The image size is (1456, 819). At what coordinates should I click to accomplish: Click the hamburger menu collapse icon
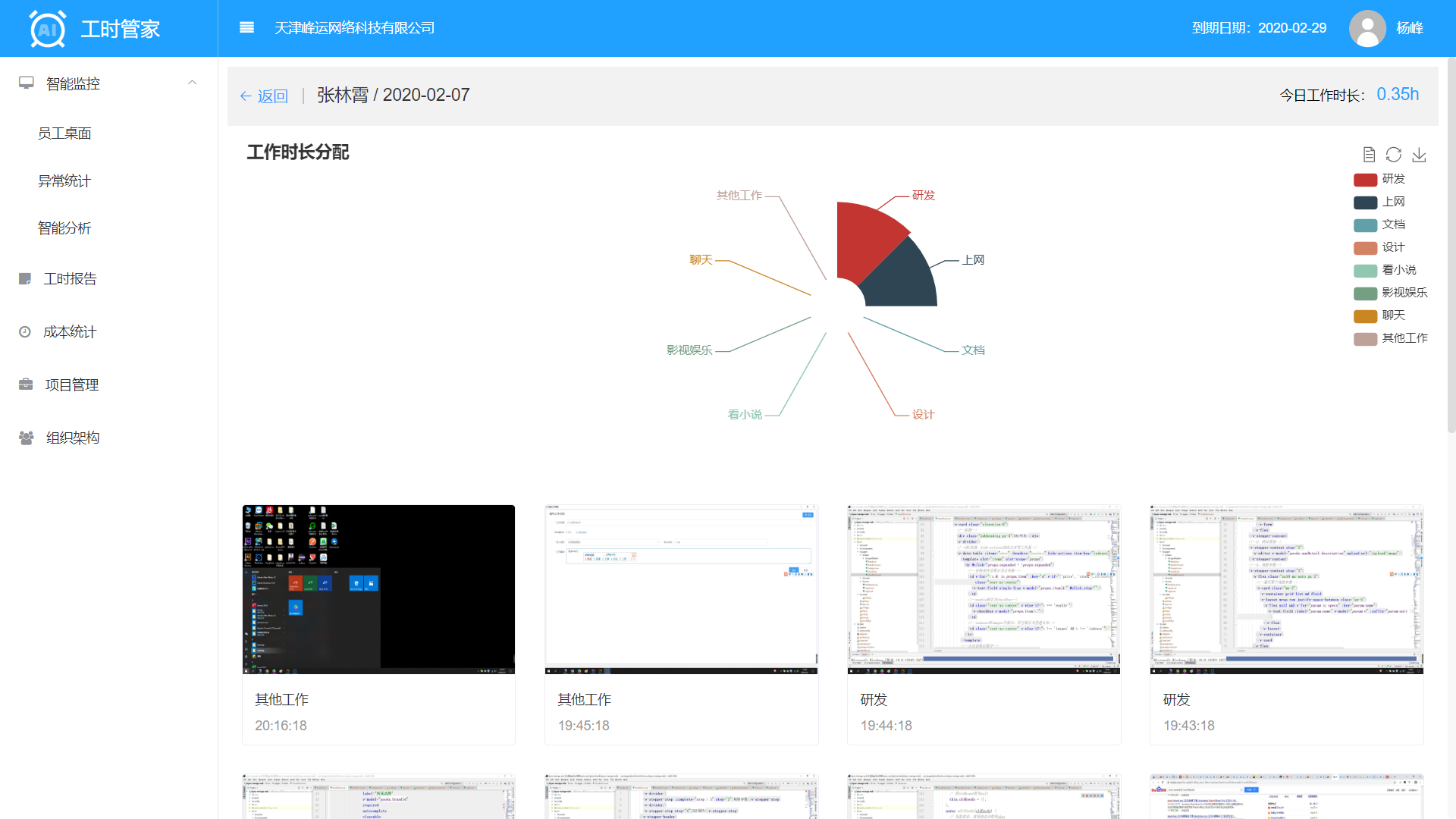(x=246, y=28)
